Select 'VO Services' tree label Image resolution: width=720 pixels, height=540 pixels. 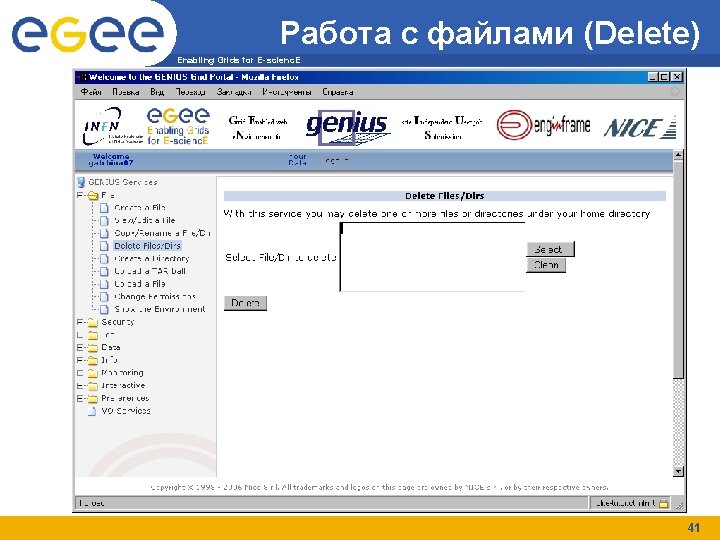click(126, 411)
